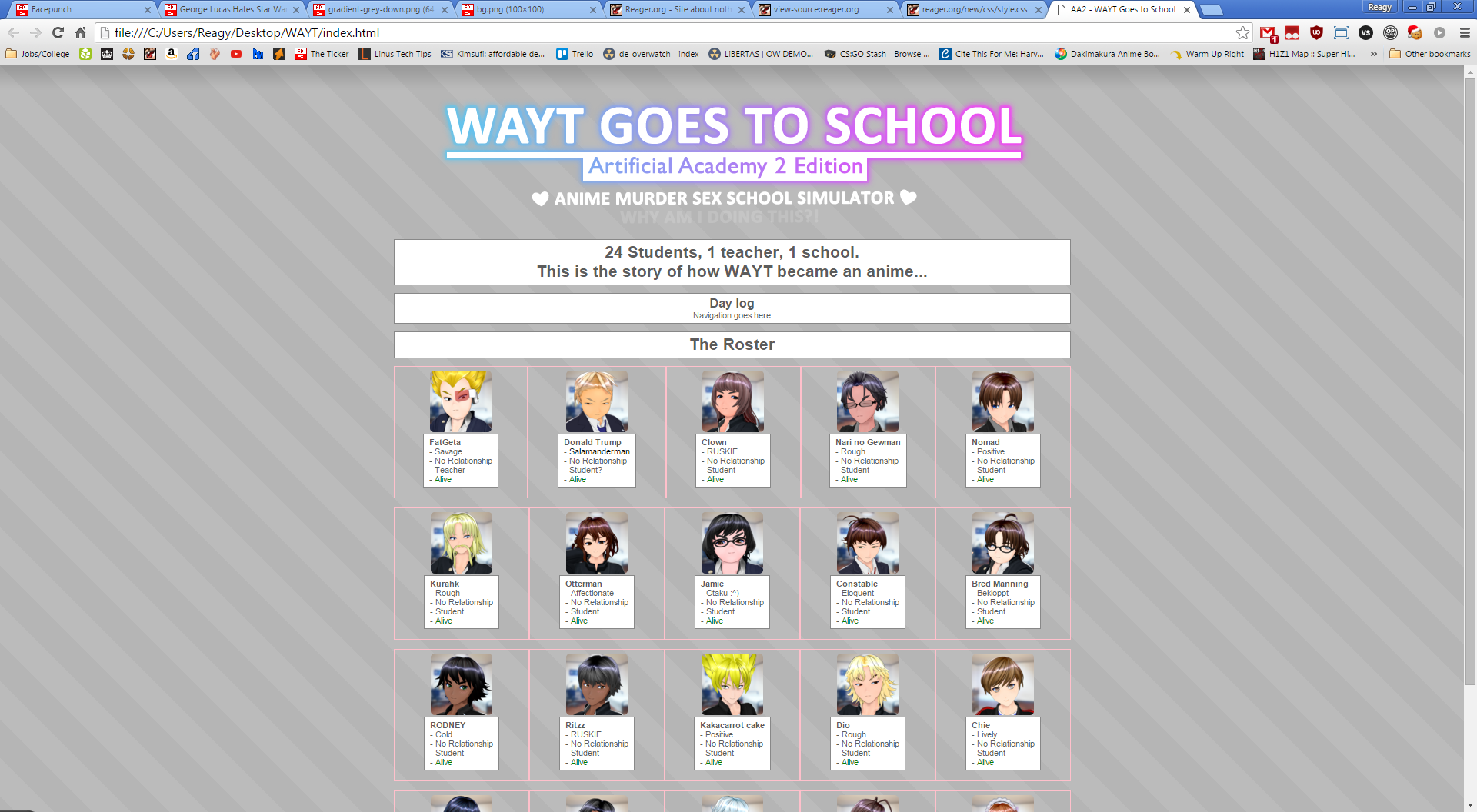Open the Gmail checker extension
The width and height of the screenshot is (1477, 812).
[x=1268, y=32]
